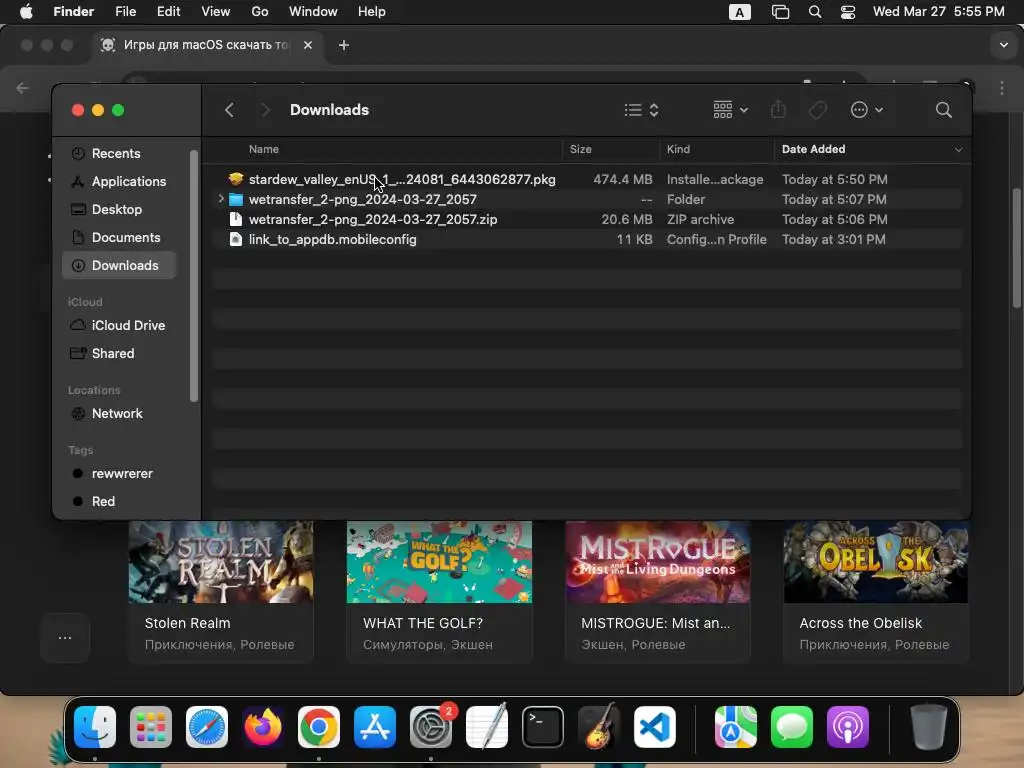1024x768 pixels.
Task: Sort files by Size column
Action: 581,149
